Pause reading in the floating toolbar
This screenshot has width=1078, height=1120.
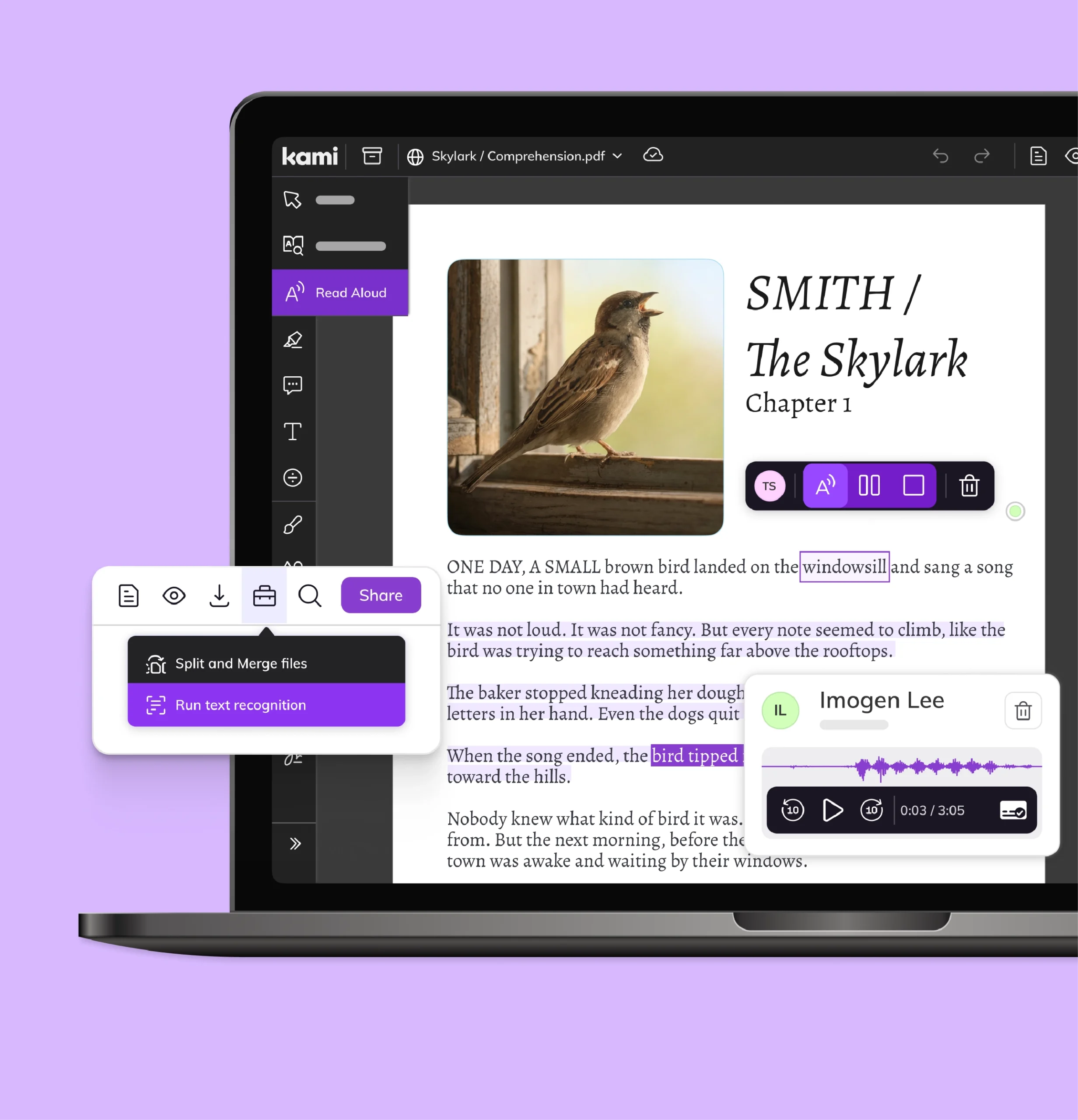[869, 486]
